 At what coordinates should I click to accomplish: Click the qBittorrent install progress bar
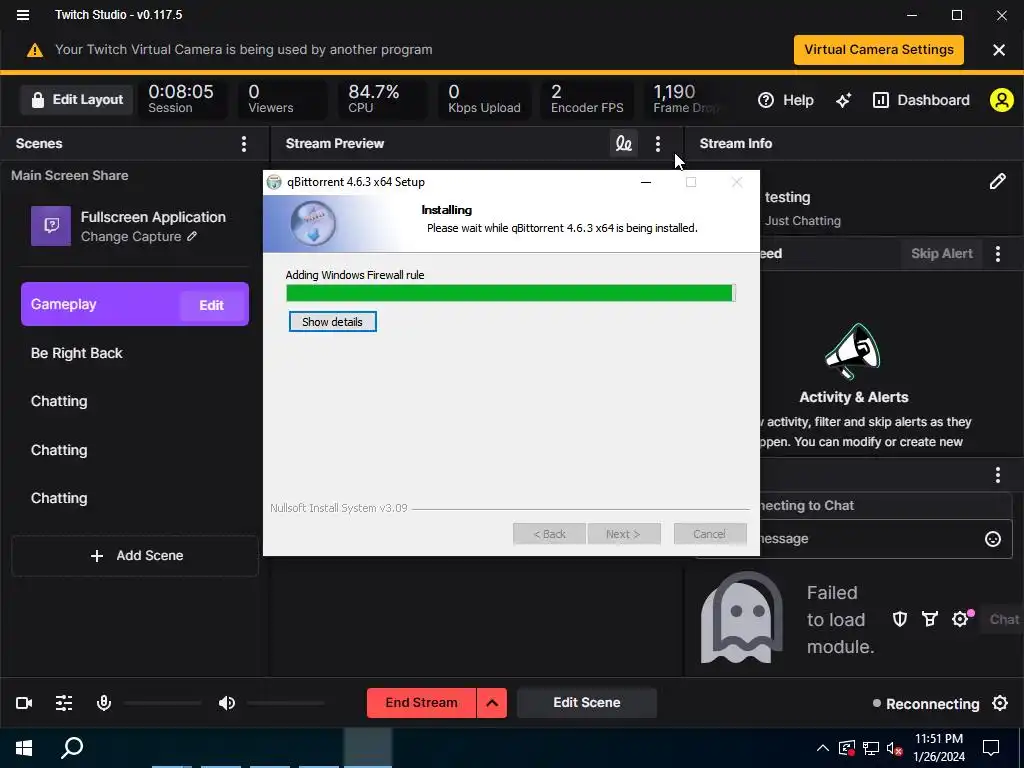[x=511, y=293]
